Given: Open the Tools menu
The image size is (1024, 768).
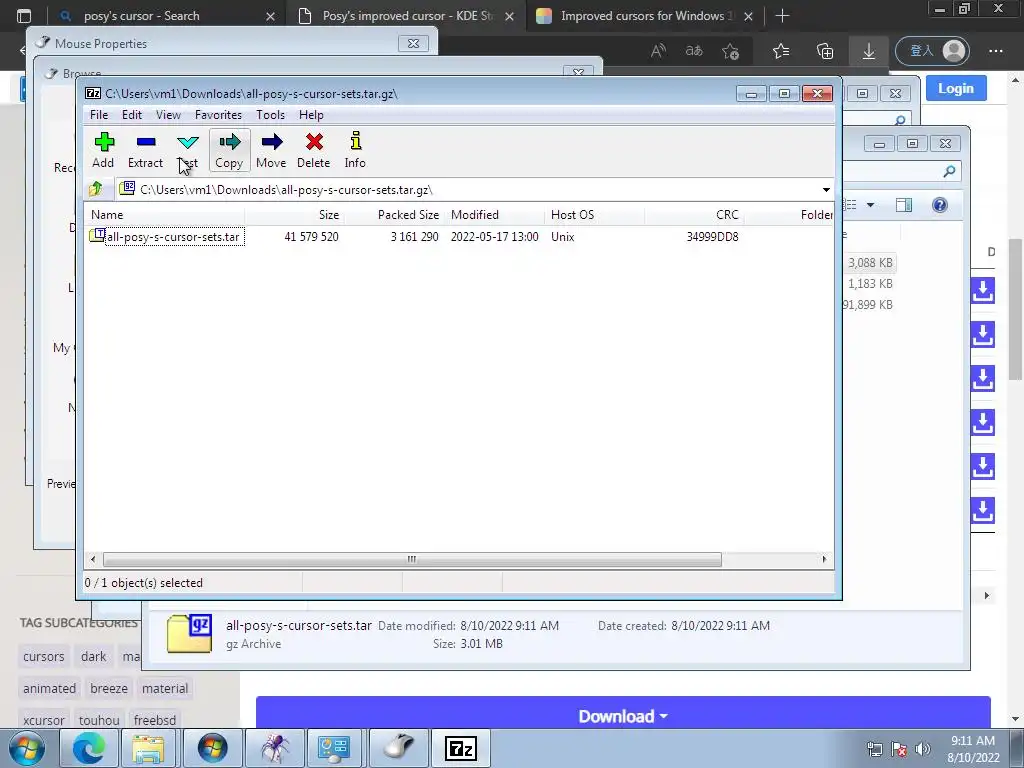Looking at the screenshot, I should click(x=270, y=115).
